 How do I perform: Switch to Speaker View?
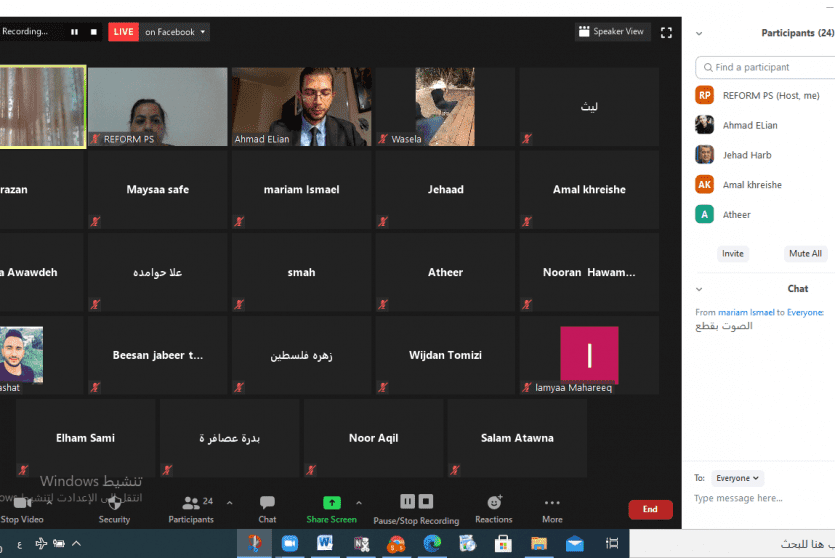611,31
